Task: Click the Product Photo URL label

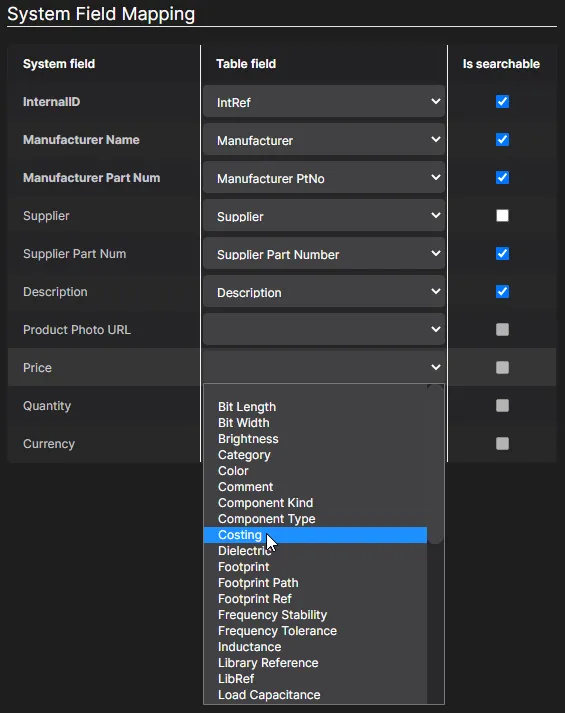Action: (x=77, y=330)
